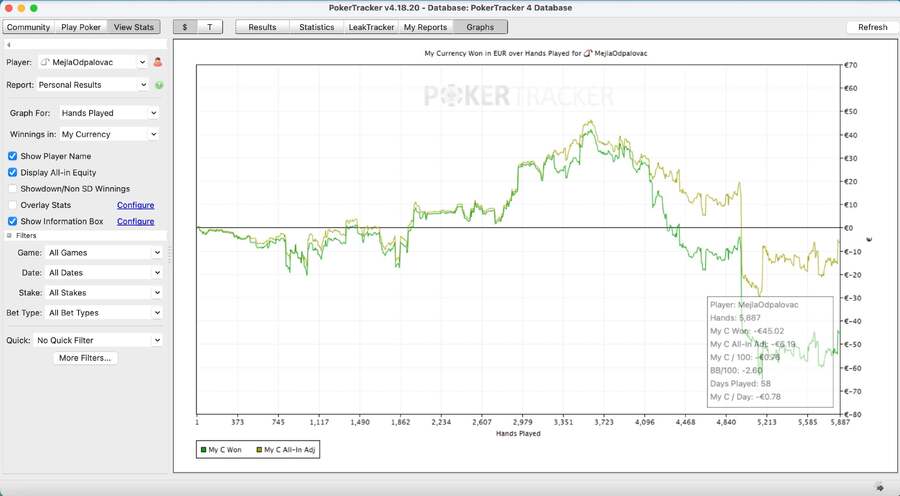Screen dimensions: 900x496
Task: Click the player name icon in Player field
Action: [x=45, y=62]
